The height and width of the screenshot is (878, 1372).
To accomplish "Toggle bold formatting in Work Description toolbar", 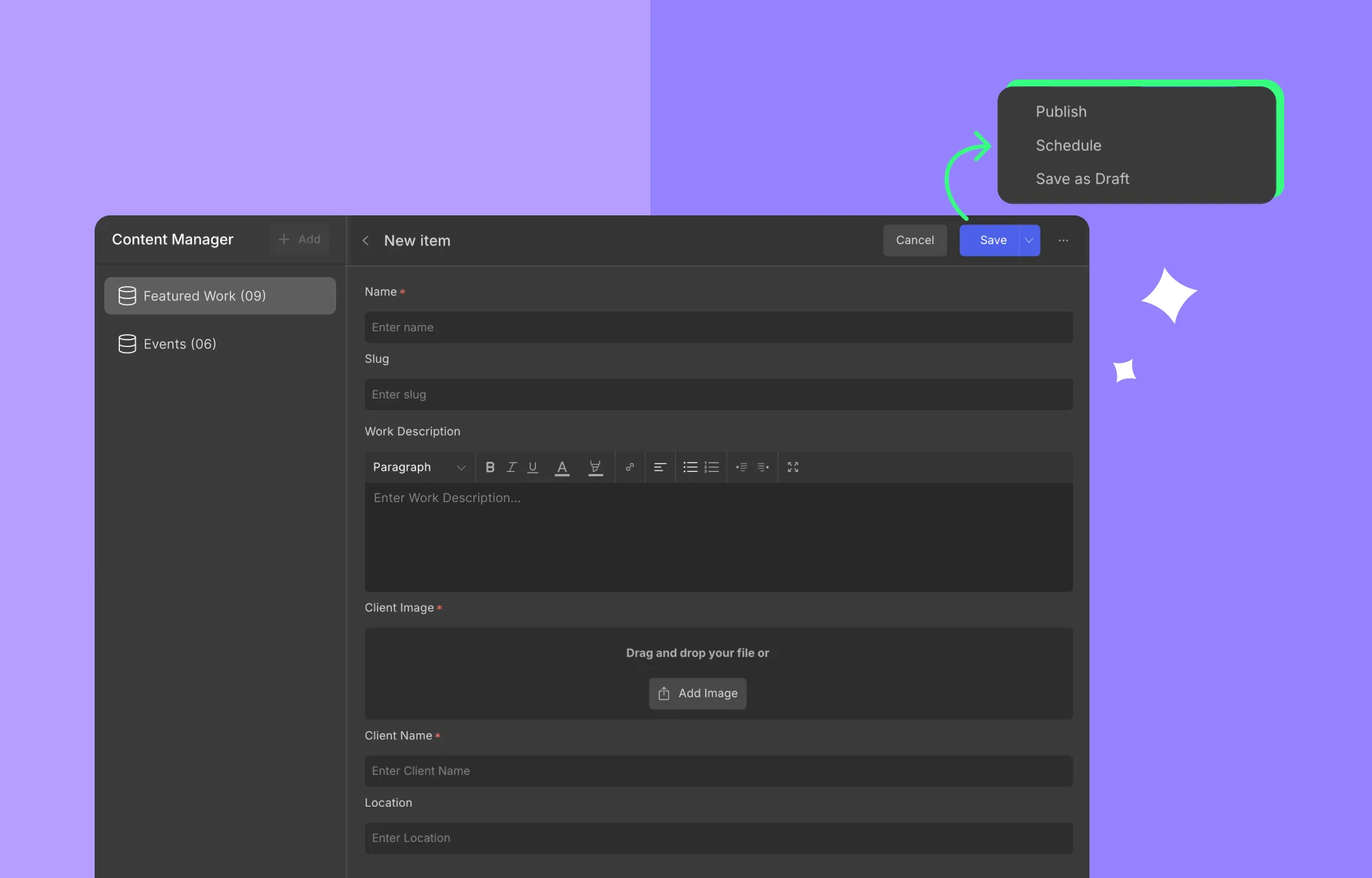I will 490,467.
